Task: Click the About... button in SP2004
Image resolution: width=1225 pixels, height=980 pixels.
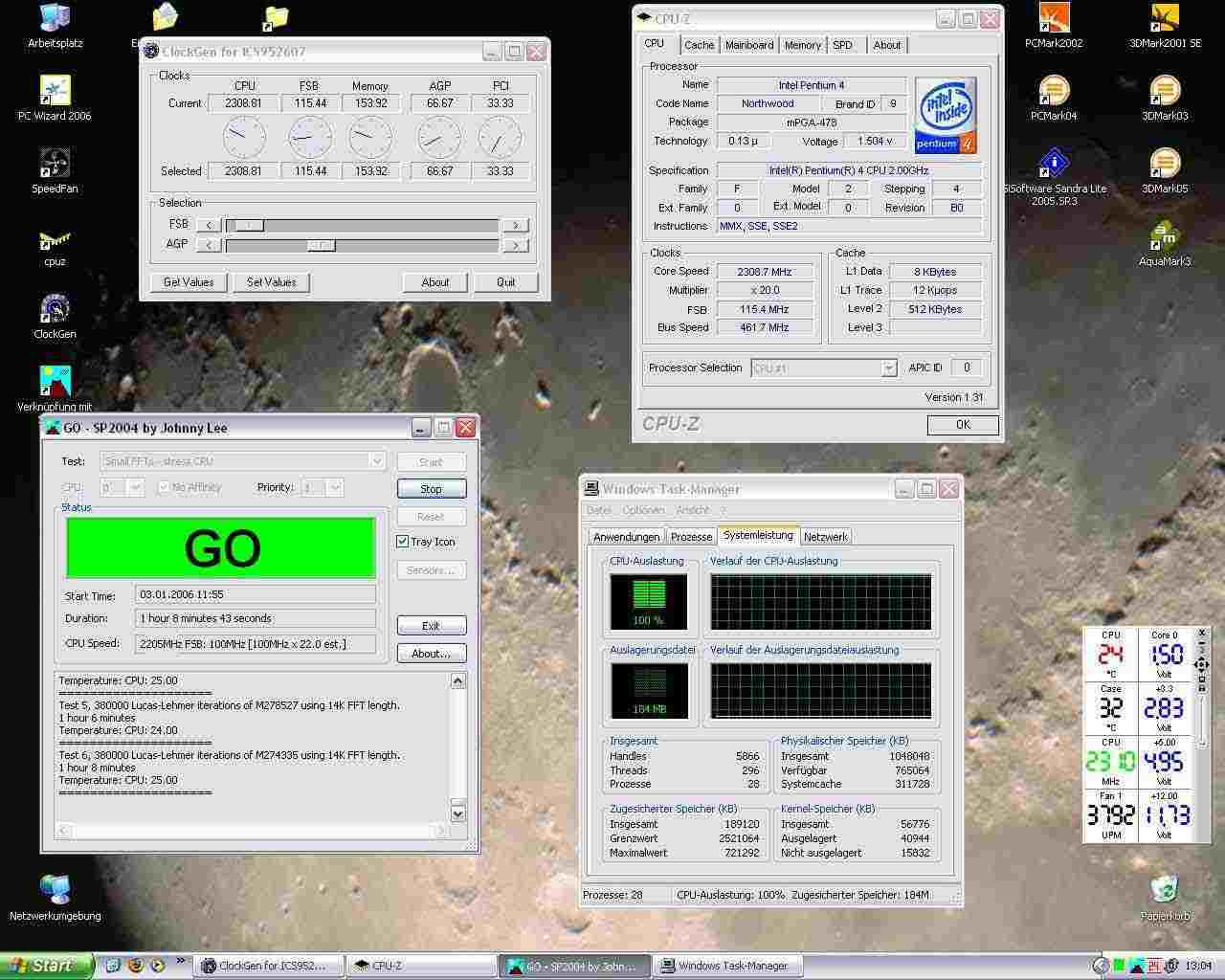Action: 431,654
